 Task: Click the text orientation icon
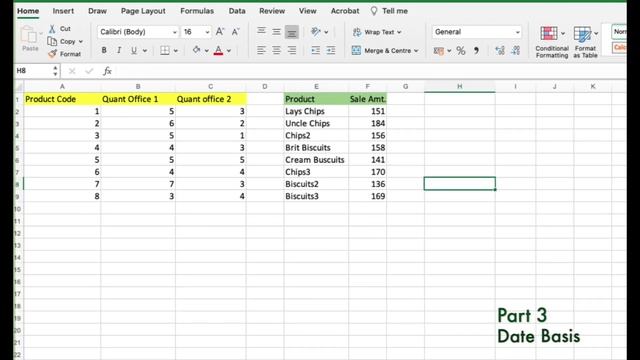coord(316,31)
